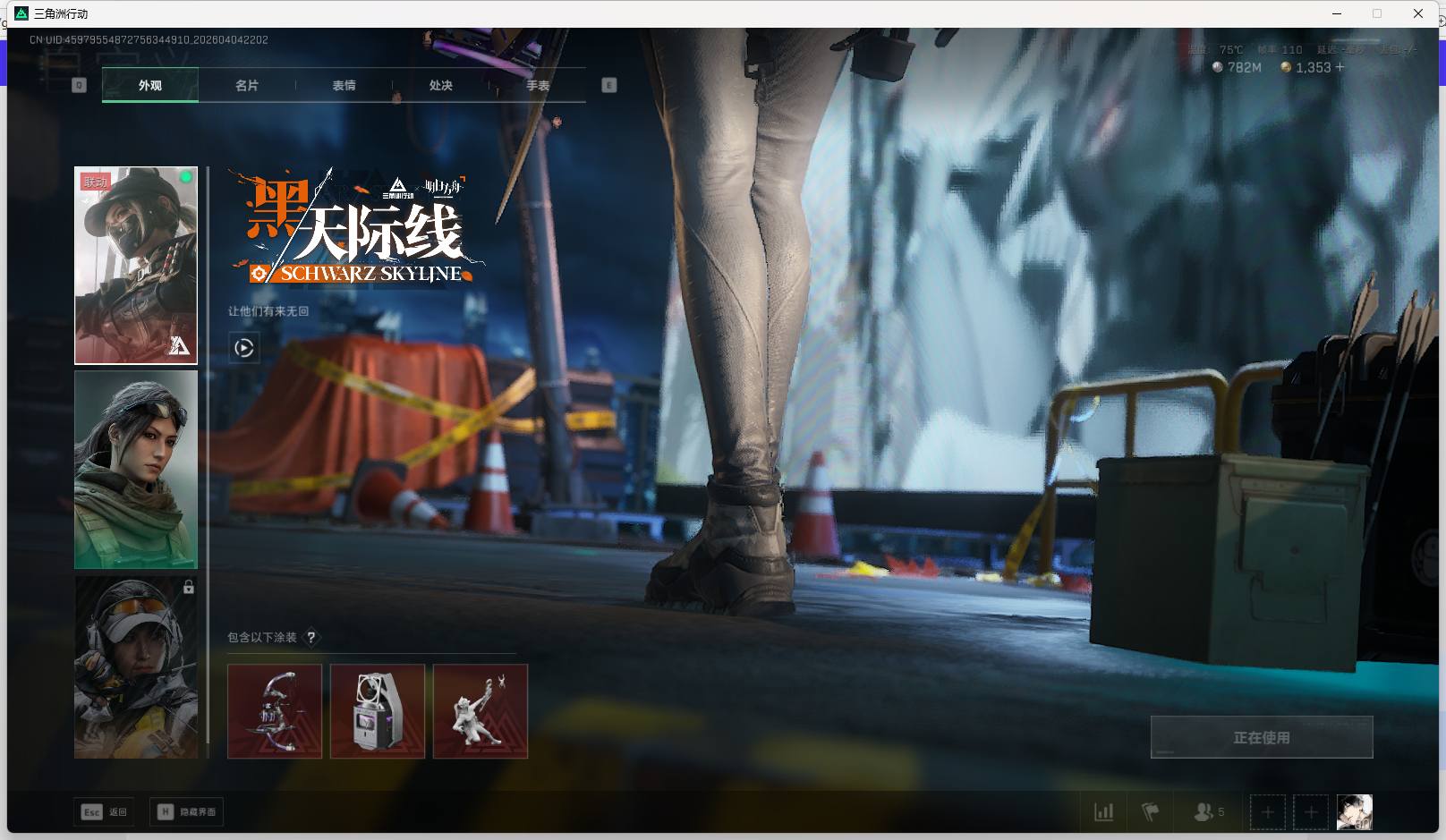The height and width of the screenshot is (840, 1446).
Task: Click the 联动 tag on first skin
Action: click(95, 182)
